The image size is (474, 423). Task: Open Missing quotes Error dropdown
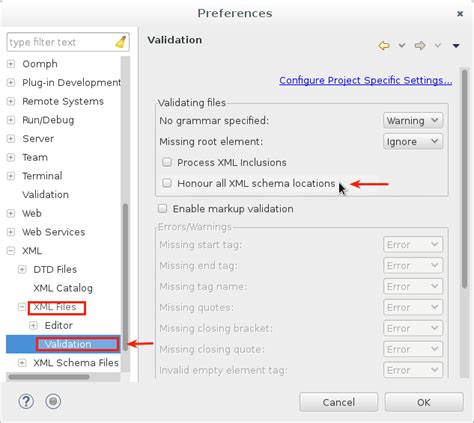[413, 307]
